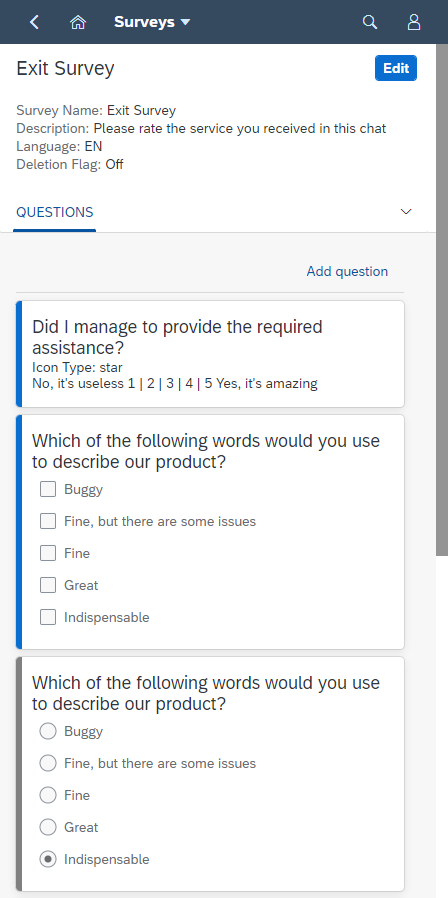Switch to the QUESTIONS tab

54,212
